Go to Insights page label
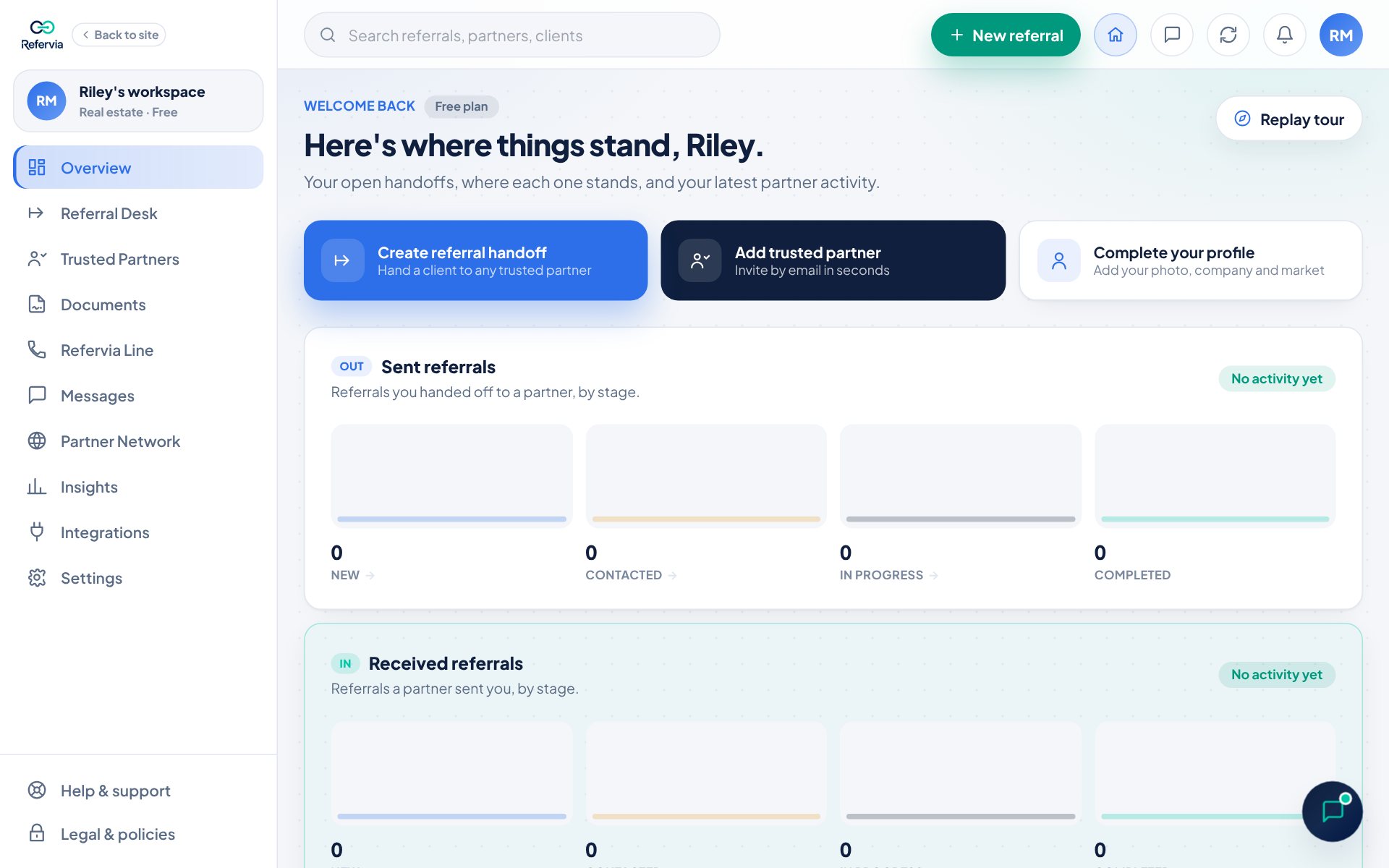Image resolution: width=1389 pixels, height=868 pixels. (89, 487)
